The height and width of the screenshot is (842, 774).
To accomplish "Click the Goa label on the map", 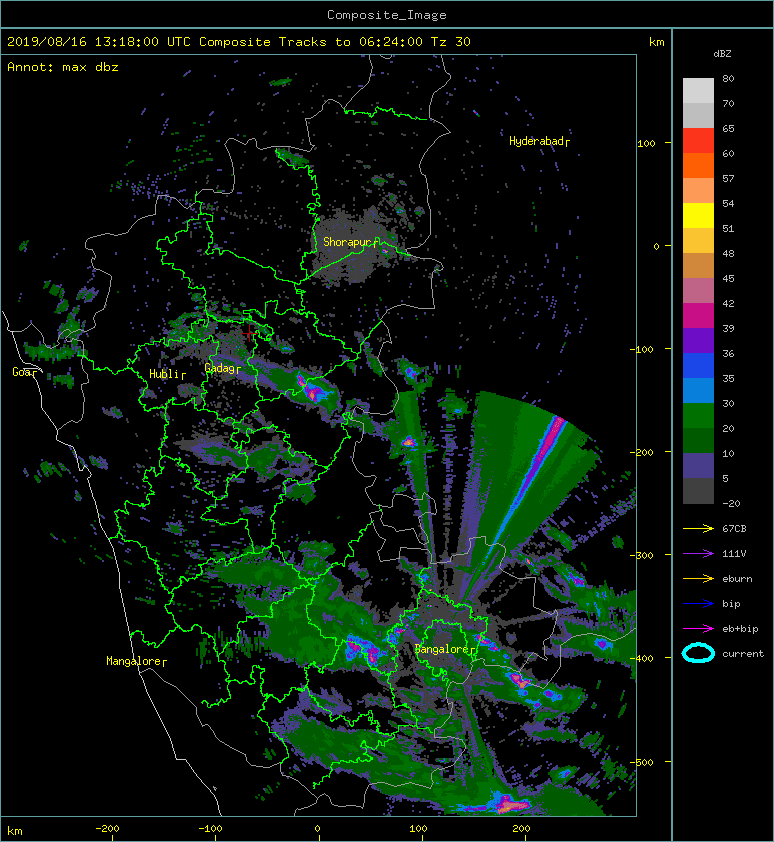I will (x=22, y=372).
